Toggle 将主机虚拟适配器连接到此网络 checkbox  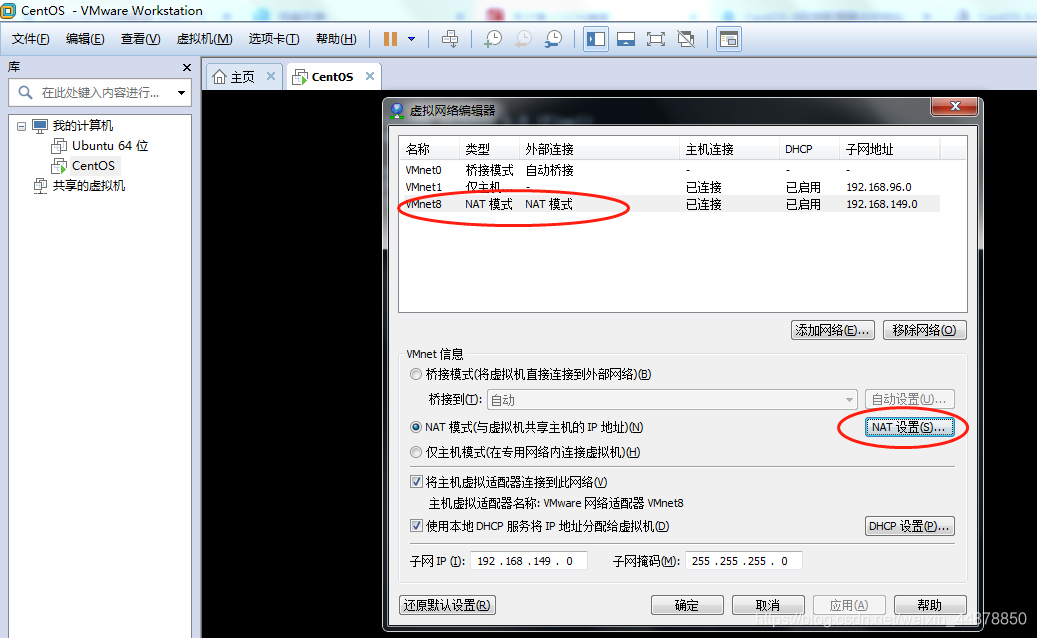coord(417,482)
